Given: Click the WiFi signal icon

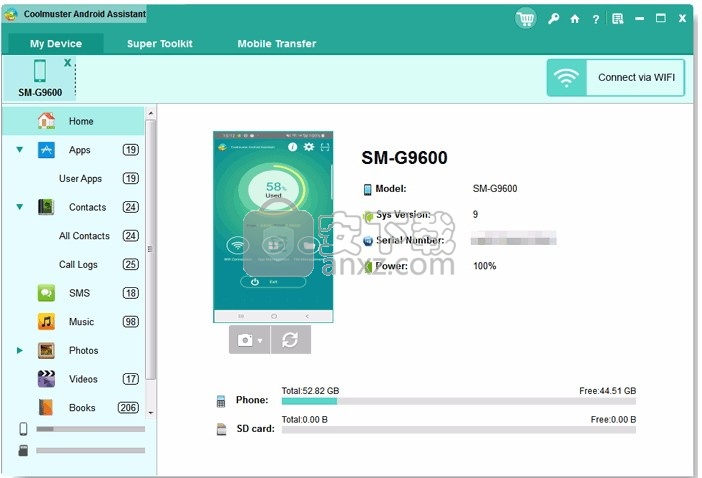Looking at the screenshot, I should pyautogui.click(x=566, y=77).
